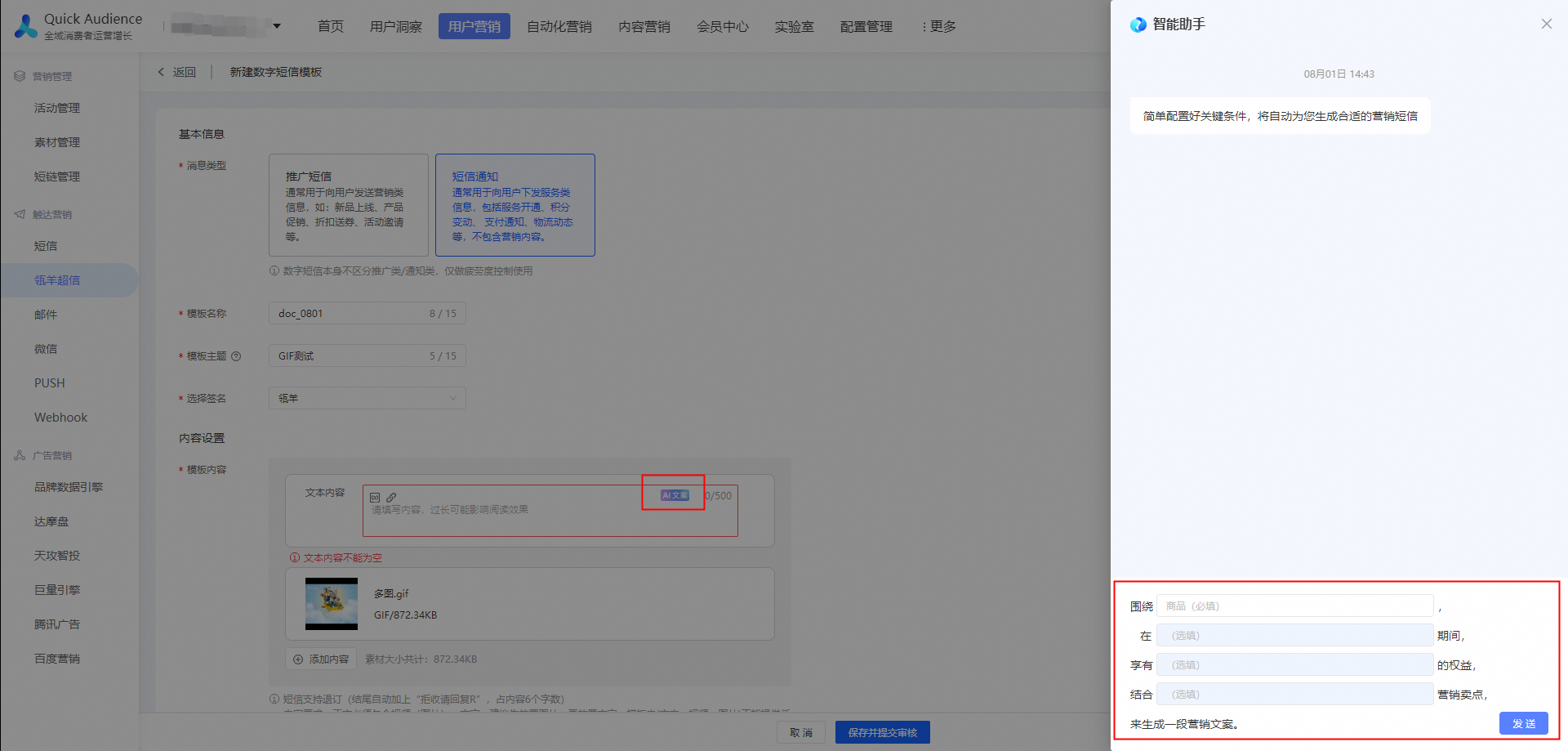Open 微信 in the sidebar
Screen dimensions: 1568x751
tap(46, 349)
